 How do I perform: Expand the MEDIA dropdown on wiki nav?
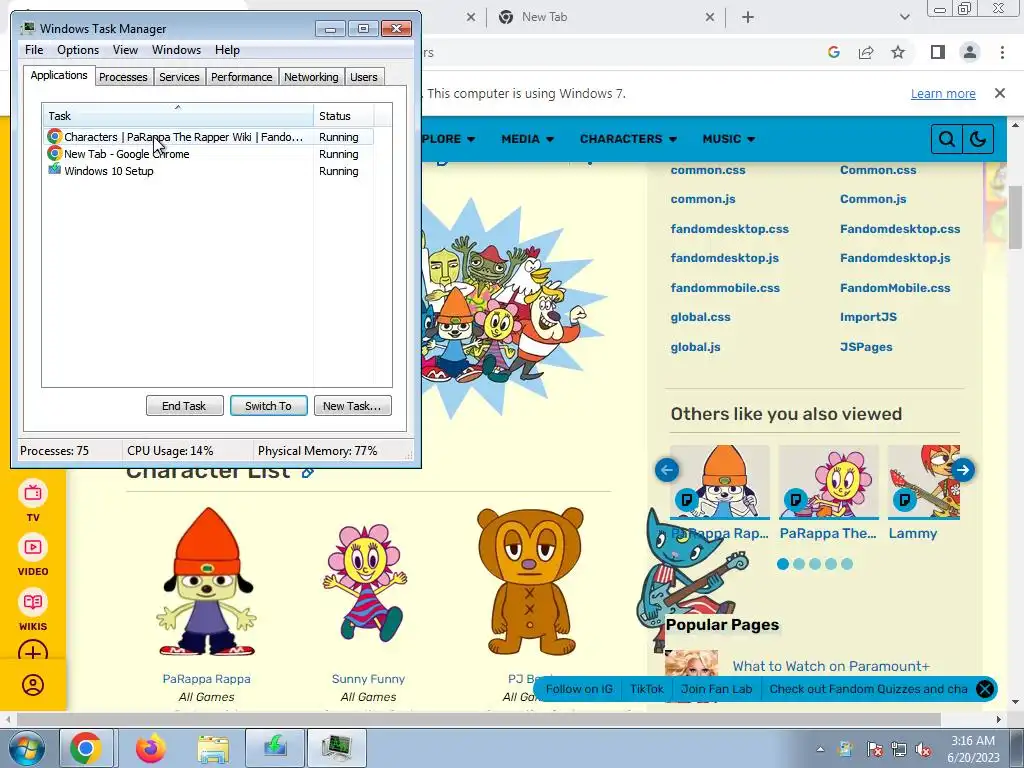[x=527, y=139]
